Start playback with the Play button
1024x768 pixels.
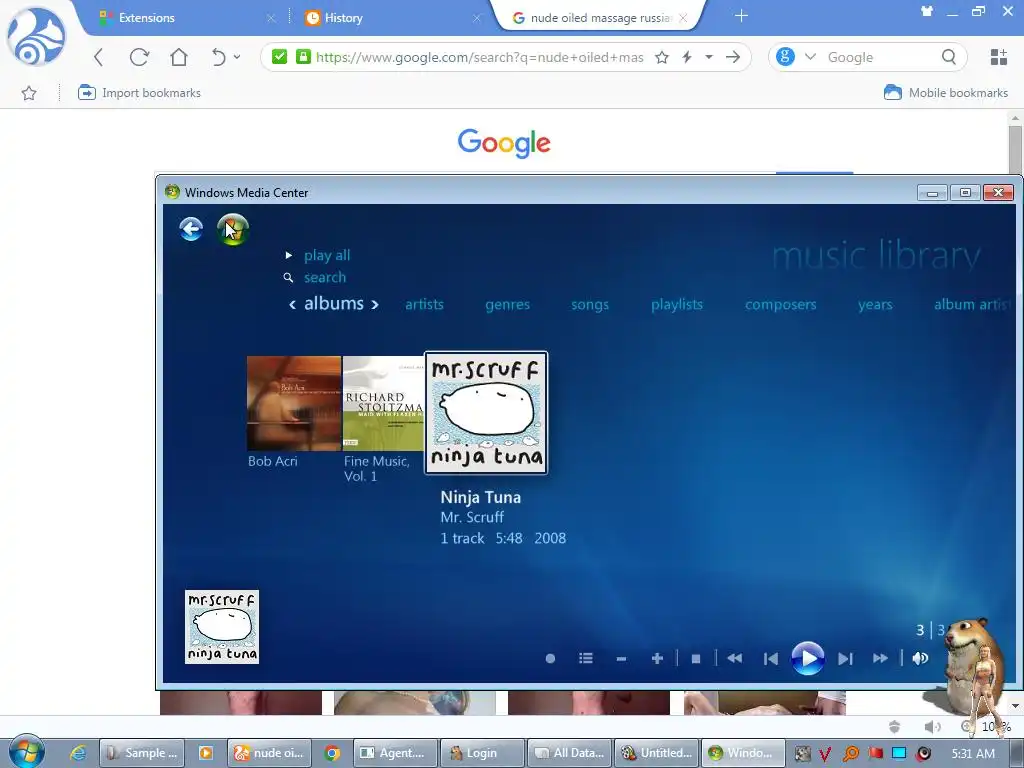click(x=808, y=658)
